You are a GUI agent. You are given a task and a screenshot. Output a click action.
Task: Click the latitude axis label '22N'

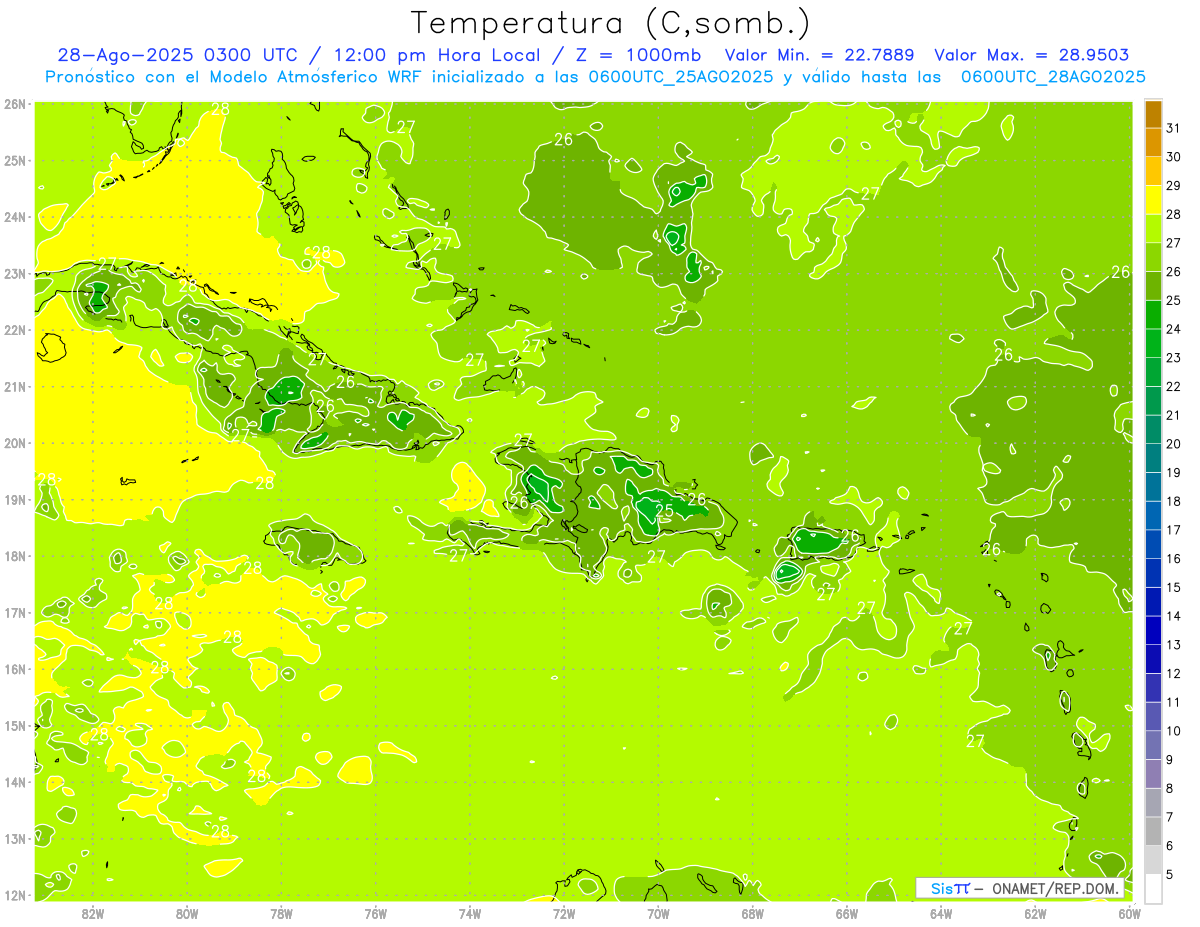click(x=15, y=330)
